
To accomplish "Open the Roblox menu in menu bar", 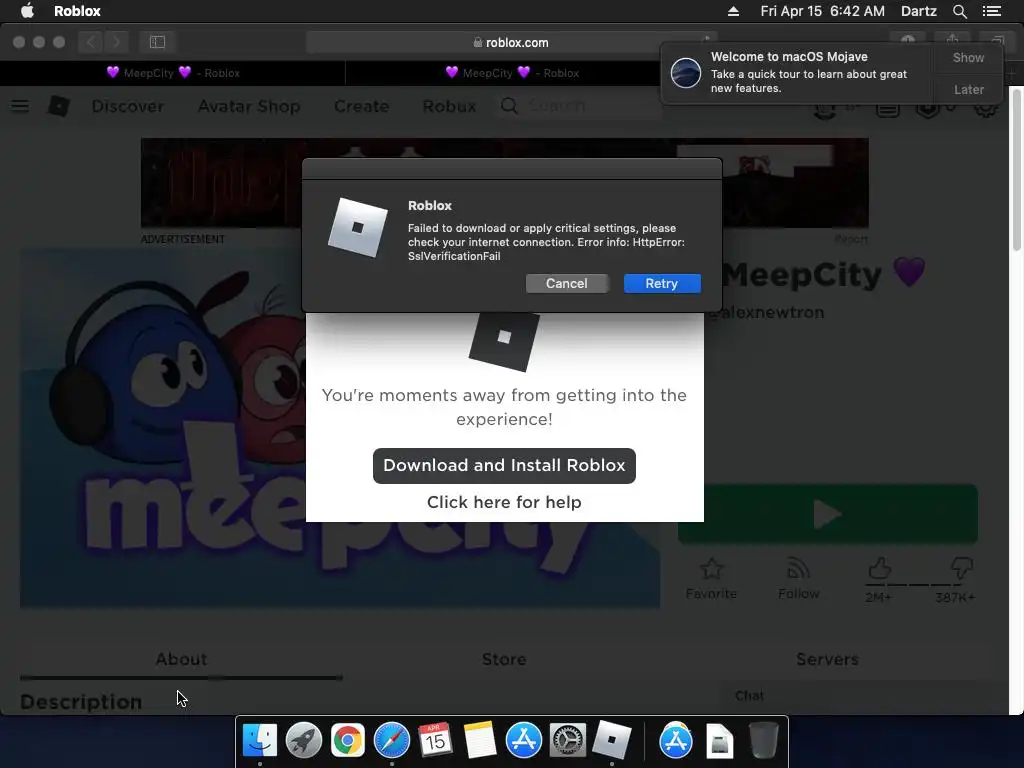I will coord(77,11).
